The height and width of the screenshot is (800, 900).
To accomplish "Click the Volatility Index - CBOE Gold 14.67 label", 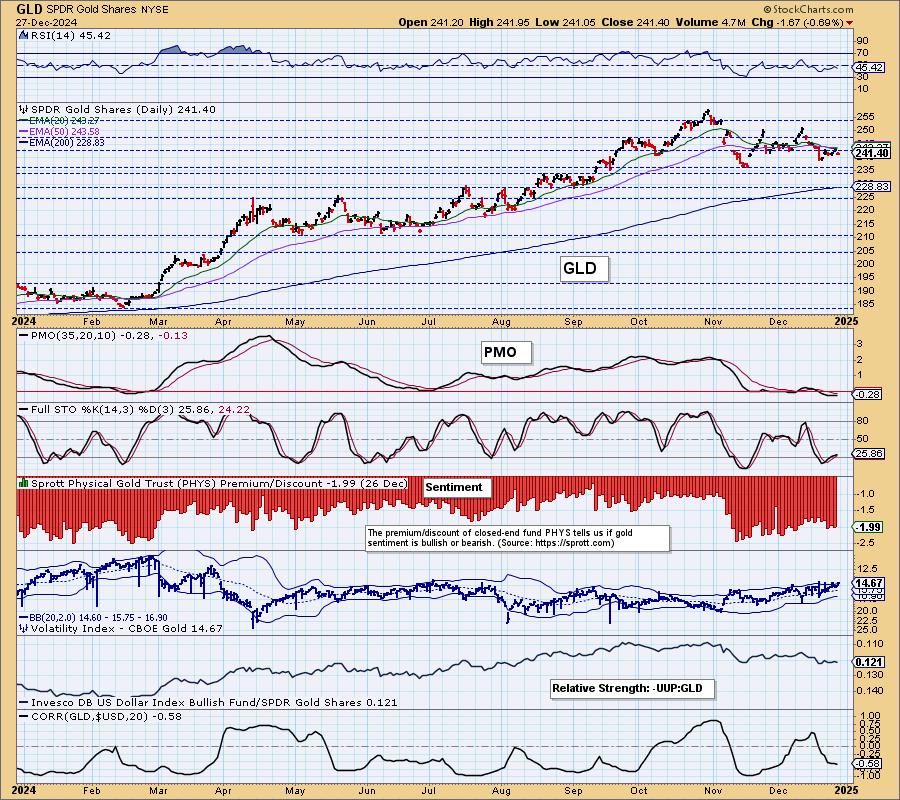I will coord(126,628).
